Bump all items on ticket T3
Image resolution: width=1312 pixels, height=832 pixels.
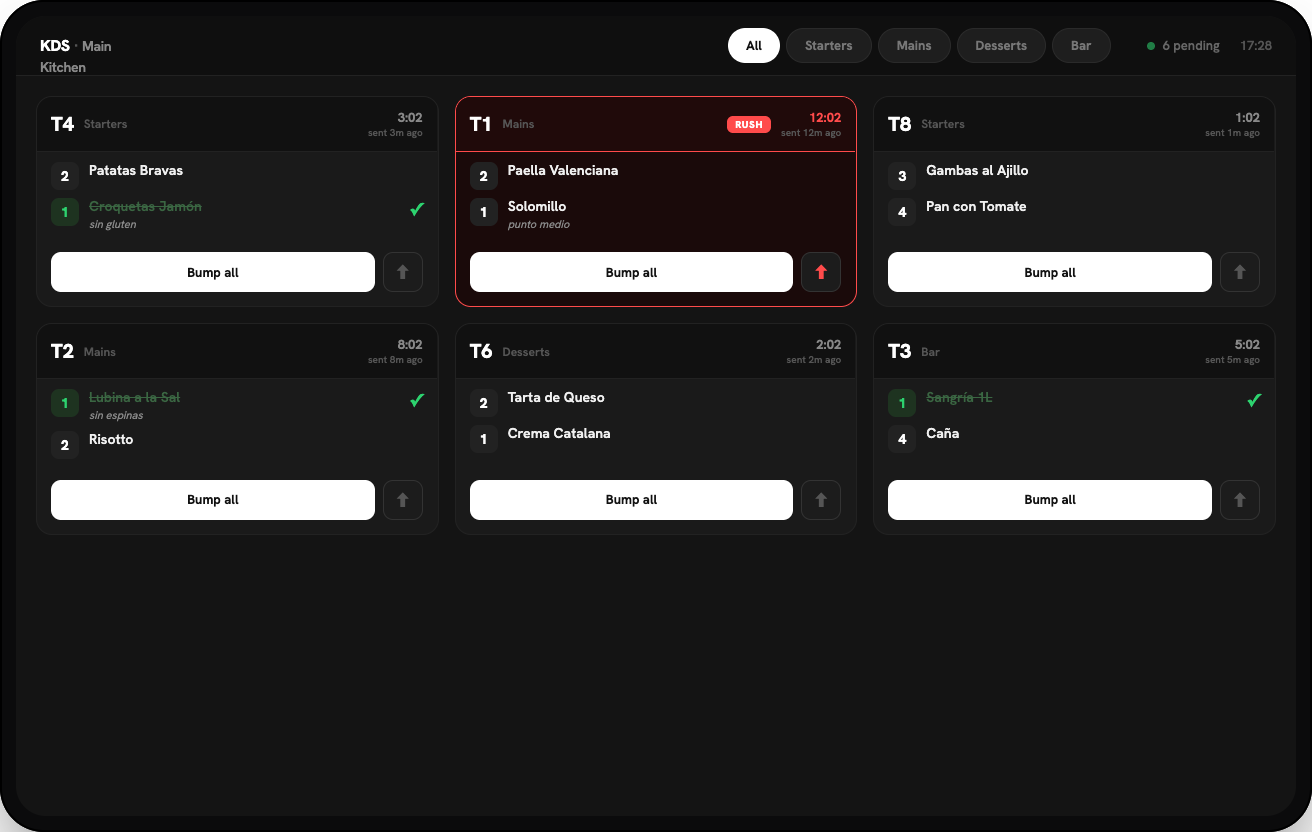[x=1050, y=500]
